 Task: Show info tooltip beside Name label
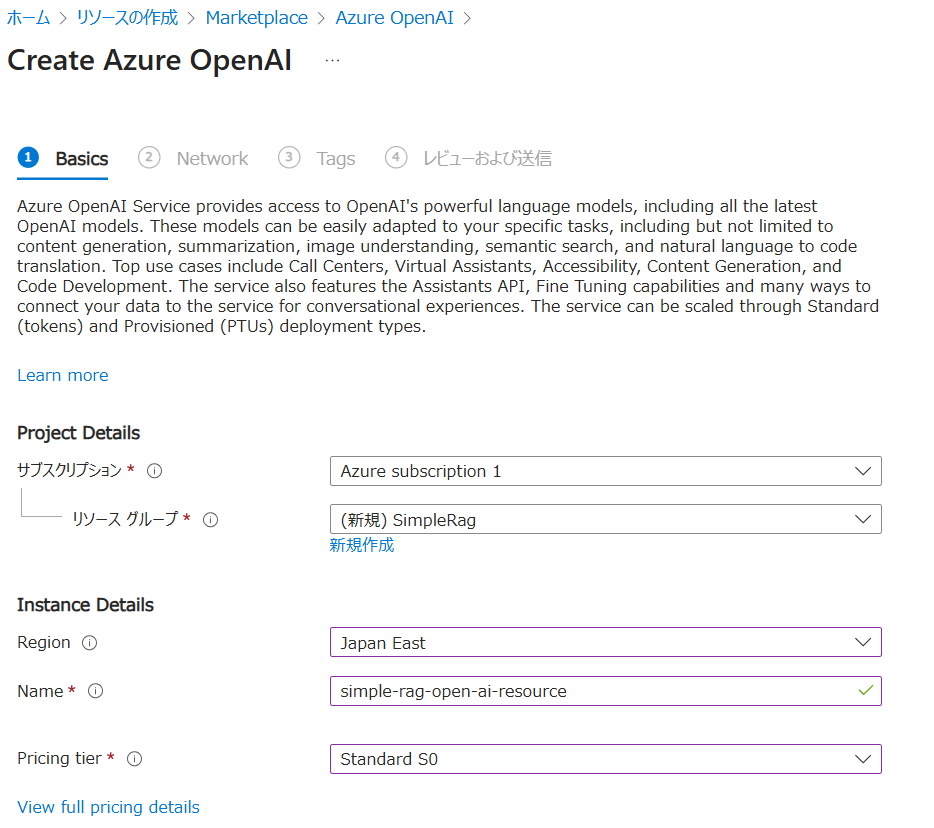click(x=95, y=691)
